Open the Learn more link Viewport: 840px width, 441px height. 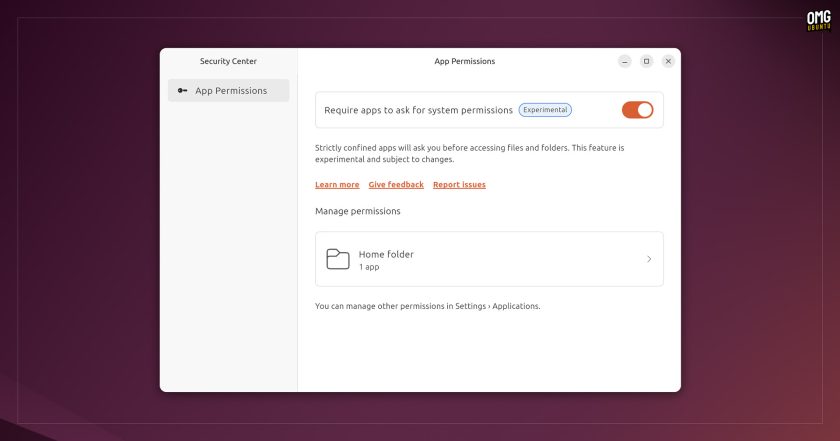click(337, 184)
